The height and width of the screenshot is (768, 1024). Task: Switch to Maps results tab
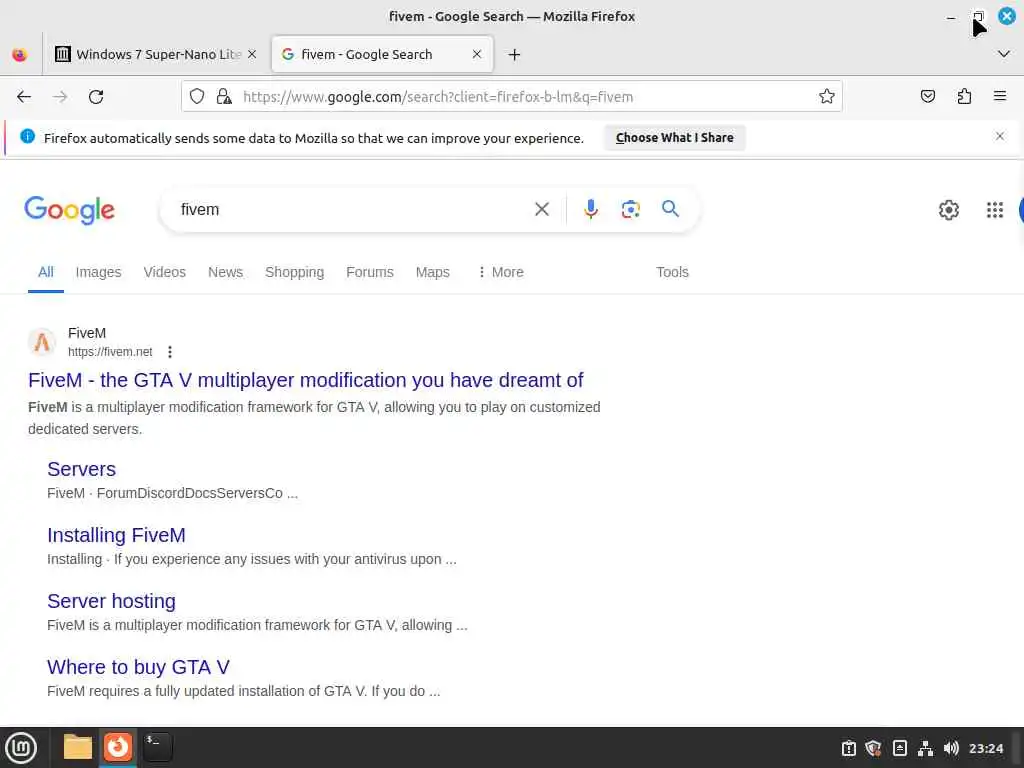click(432, 272)
